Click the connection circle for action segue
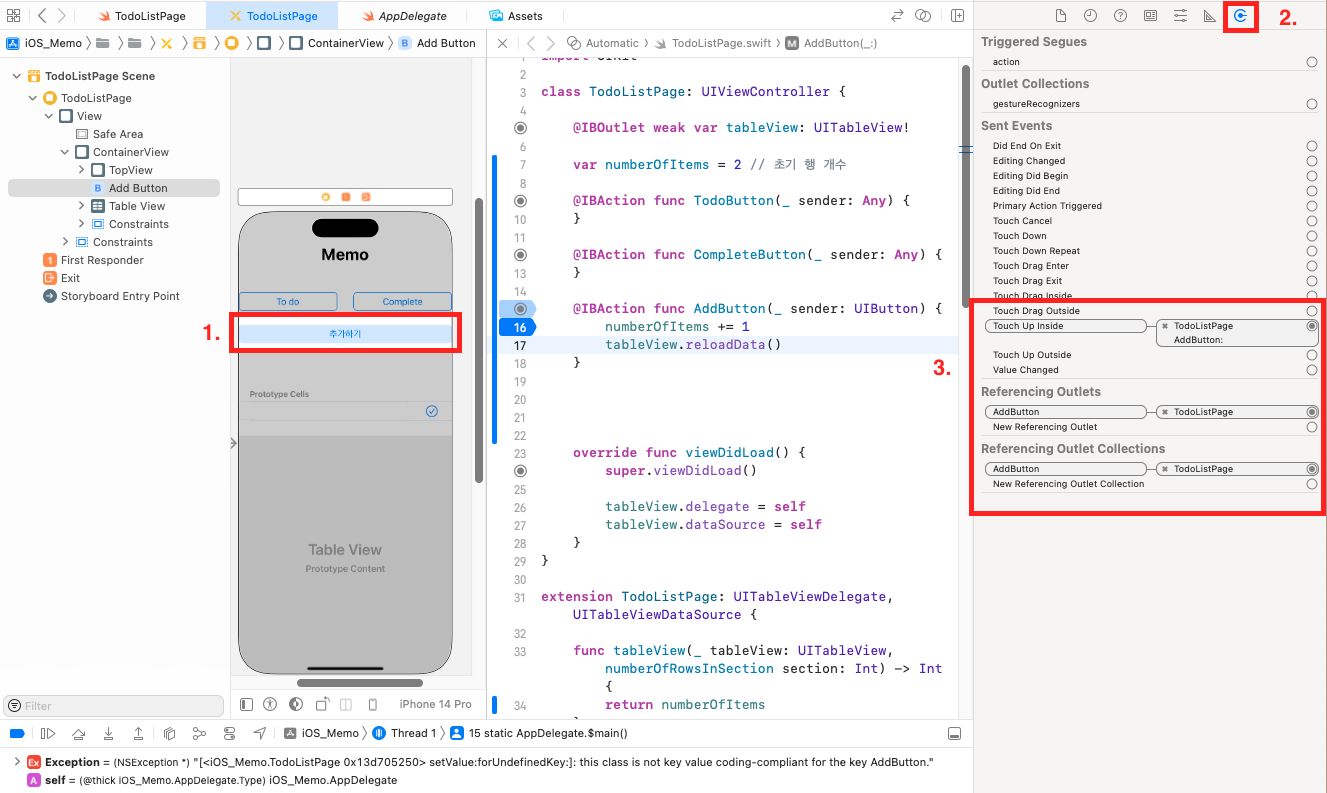 point(1311,62)
